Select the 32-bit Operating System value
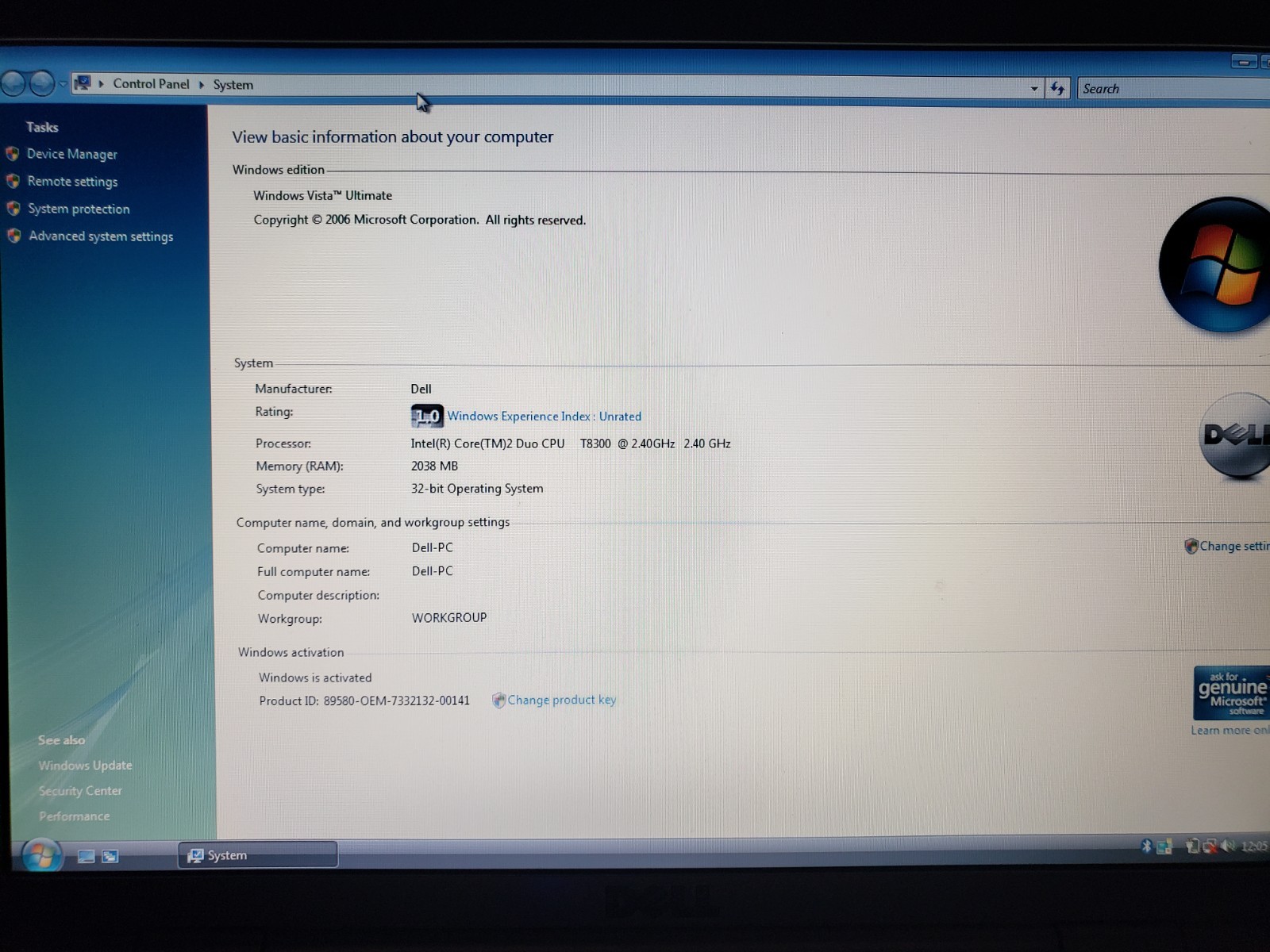 tap(477, 489)
